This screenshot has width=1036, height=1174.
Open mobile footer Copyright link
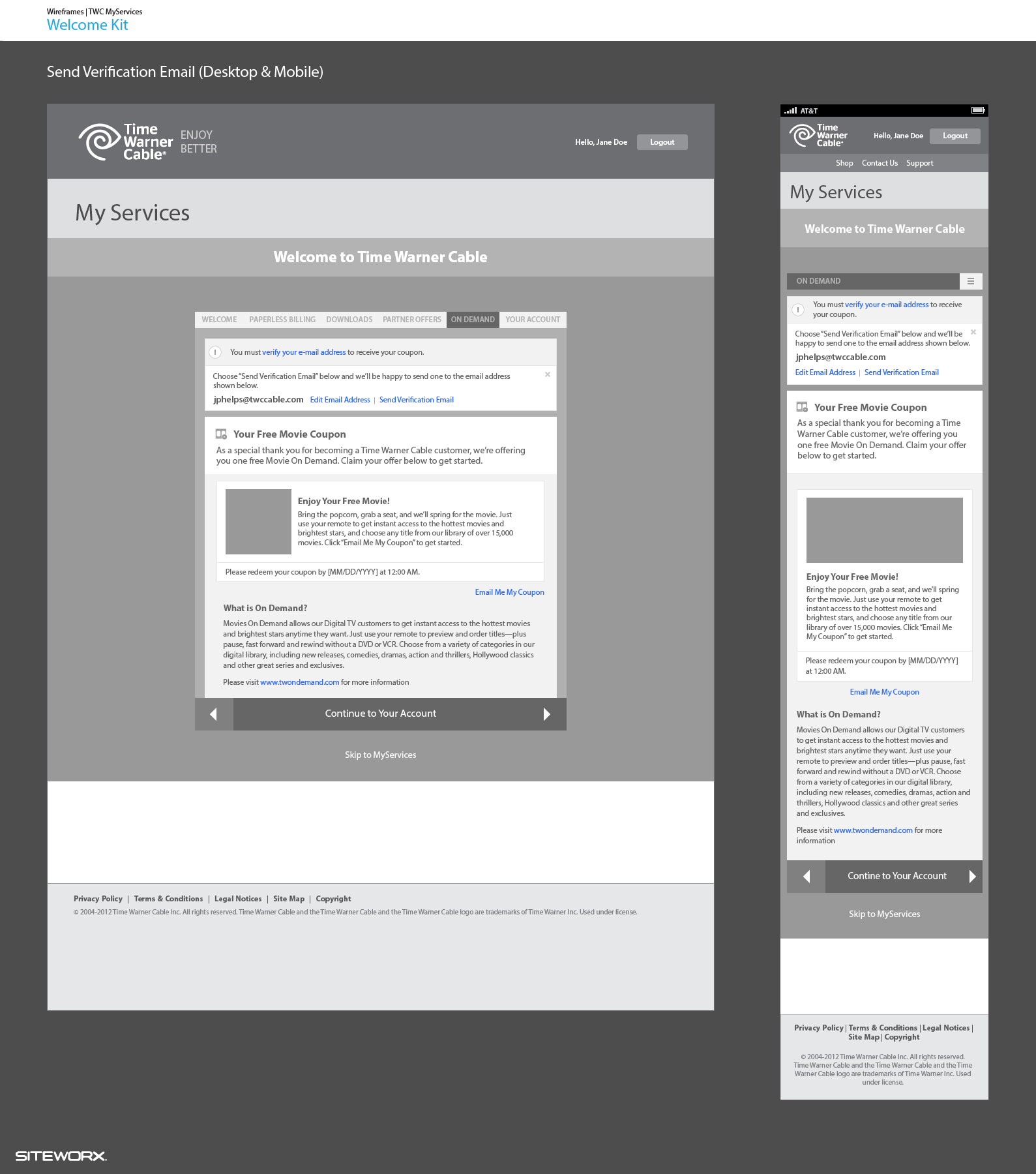(902, 1037)
